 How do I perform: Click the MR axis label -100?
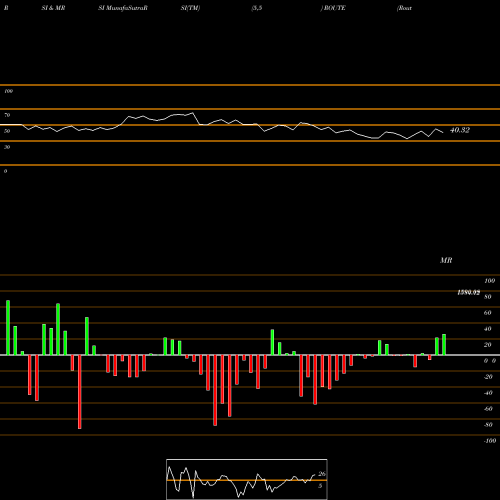[490, 441]
